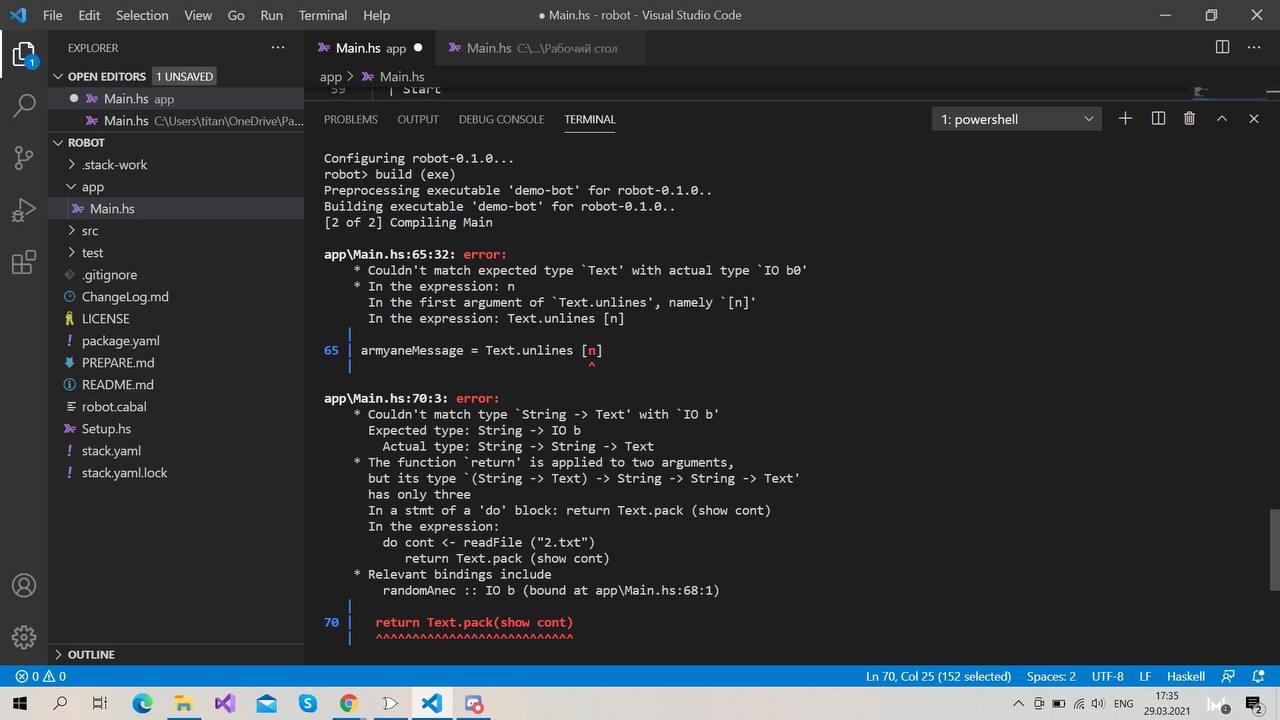Open Google Chrome from the taskbar
The width and height of the screenshot is (1280, 720).
point(348,704)
